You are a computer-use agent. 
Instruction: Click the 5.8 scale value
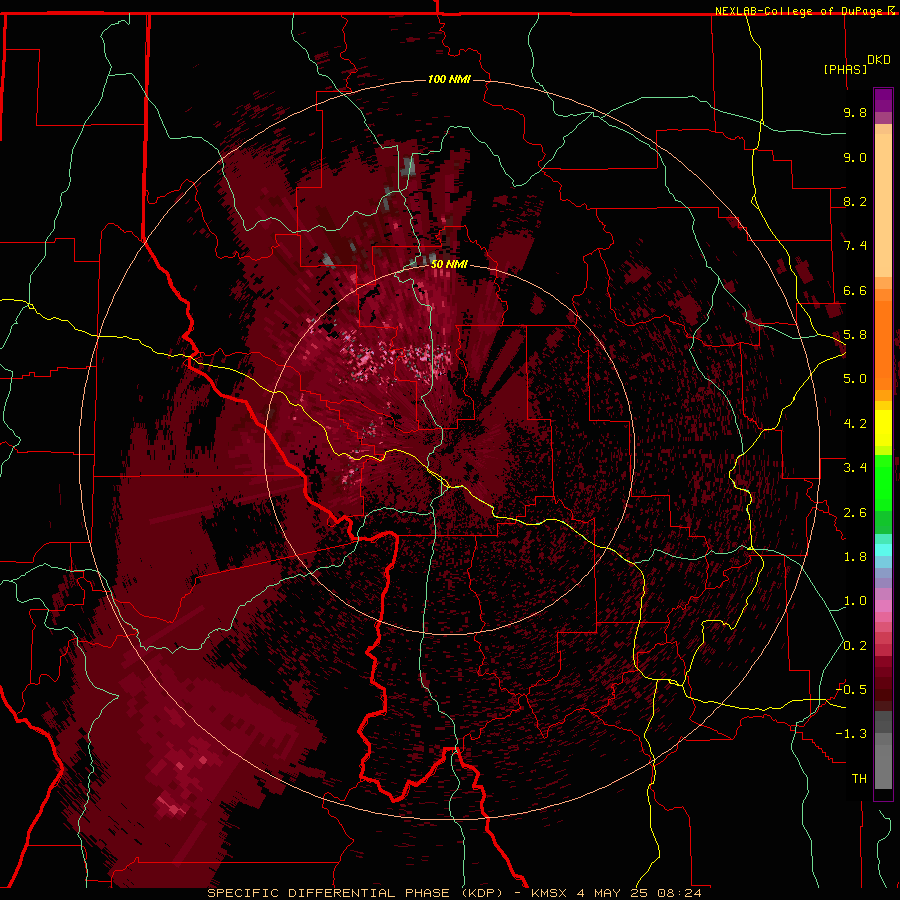pyautogui.click(x=855, y=335)
